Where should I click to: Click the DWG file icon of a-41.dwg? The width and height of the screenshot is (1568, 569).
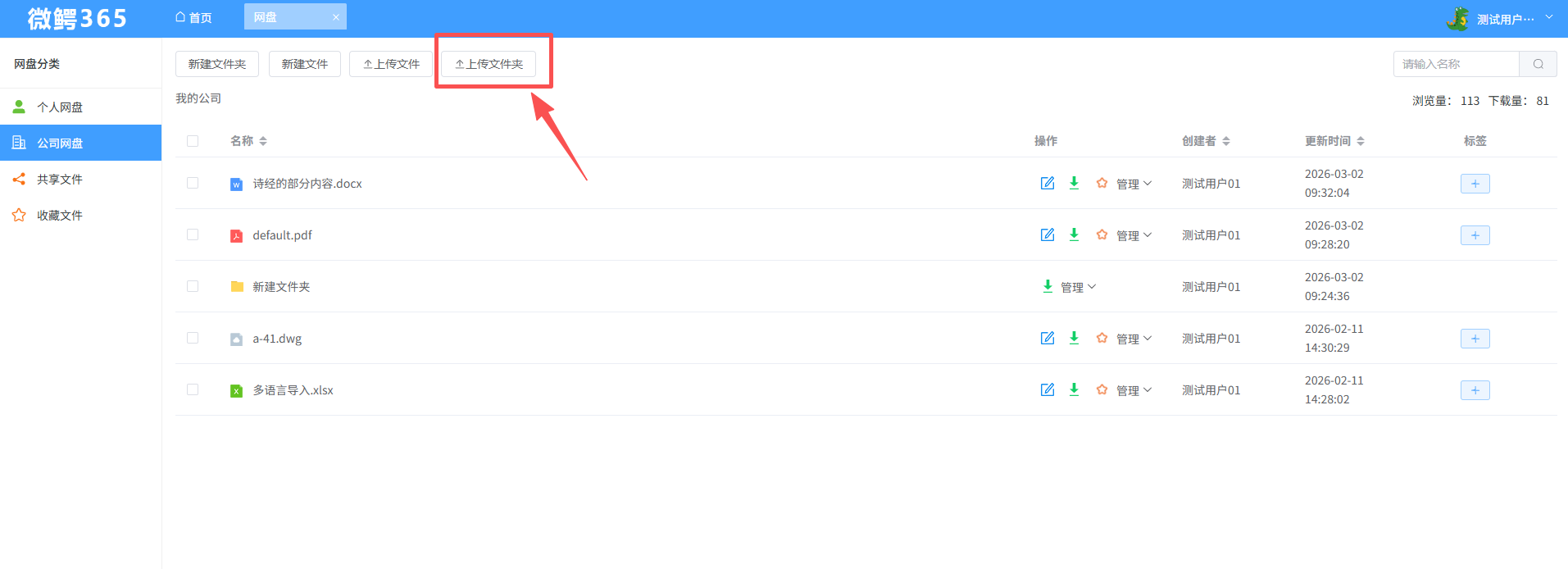236,339
